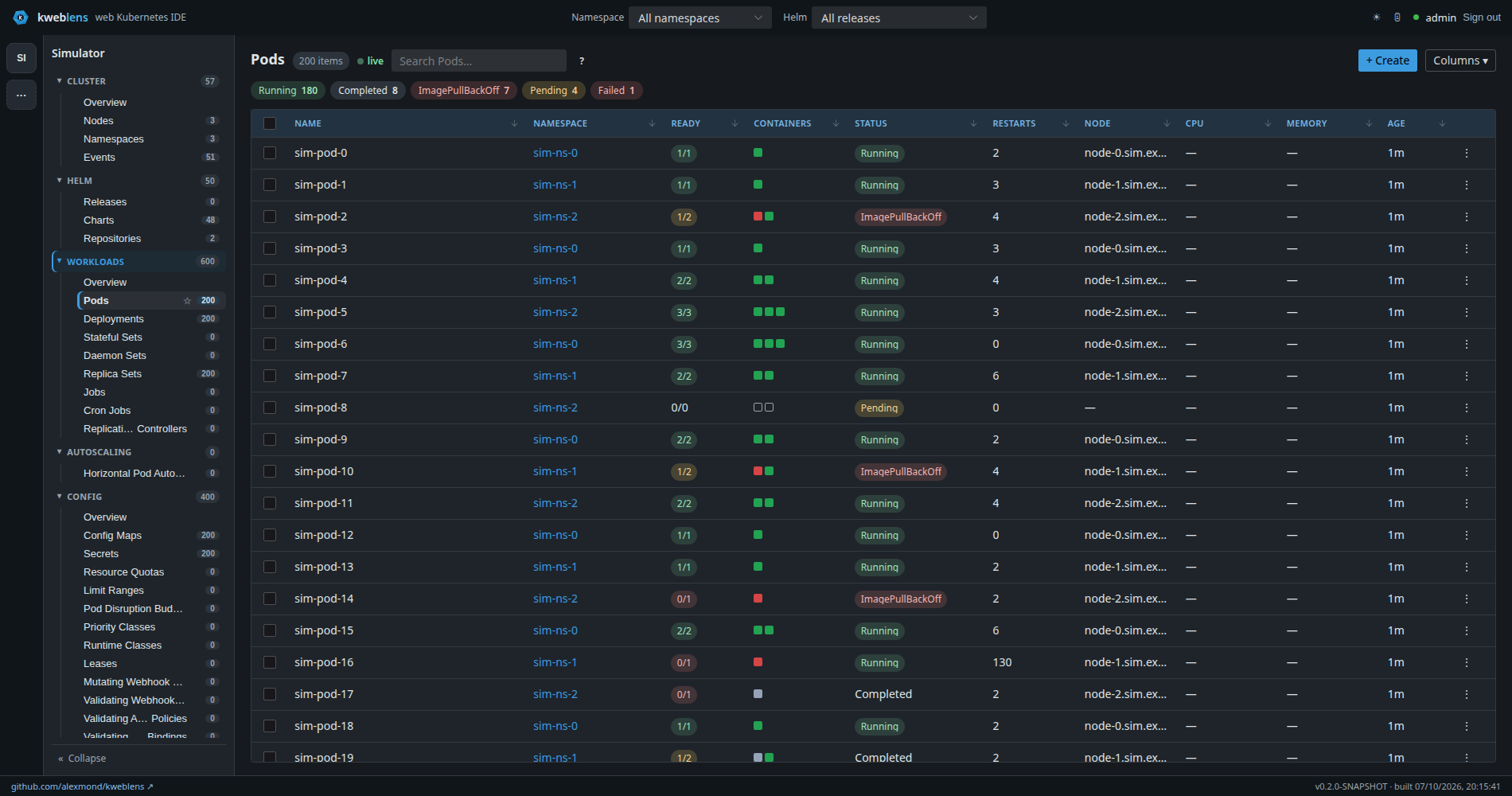
Task: Sort by the NAME column arrow
Action: pyautogui.click(x=514, y=123)
